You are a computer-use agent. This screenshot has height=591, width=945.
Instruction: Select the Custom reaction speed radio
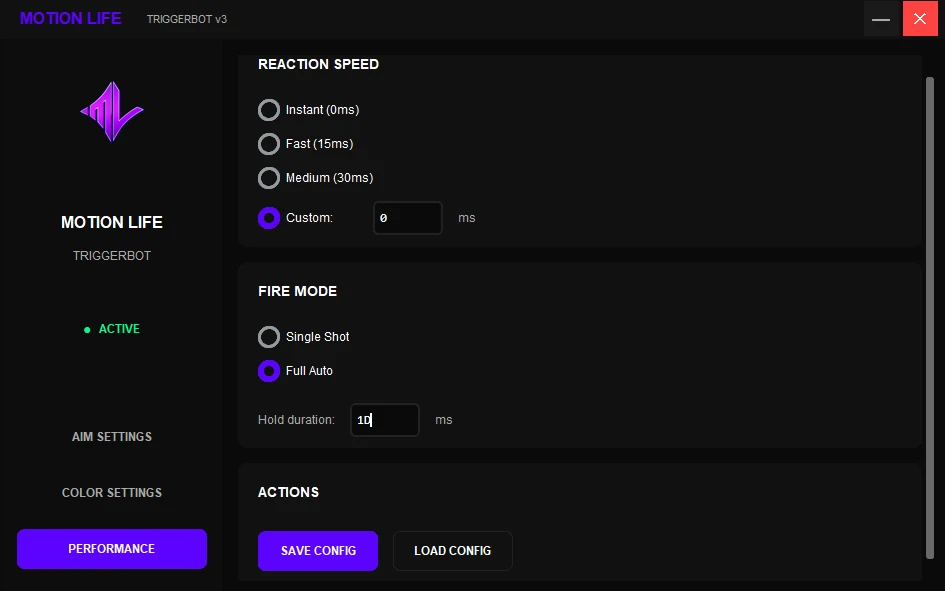click(x=269, y=218)
